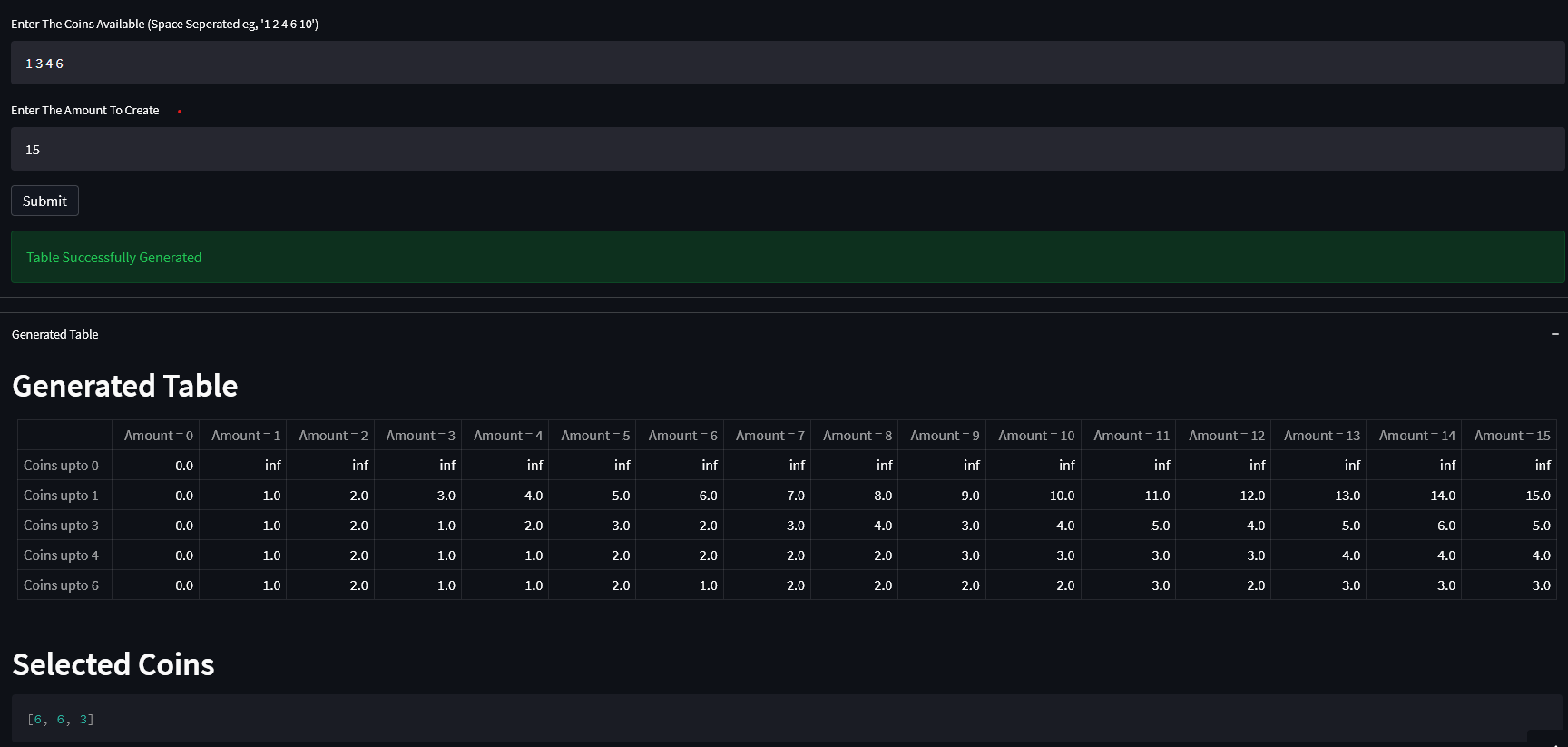Click the 'Amount = 10' column header
Image resolution: width=1568 pixels, height=747 pixels.
[1034, 436]
